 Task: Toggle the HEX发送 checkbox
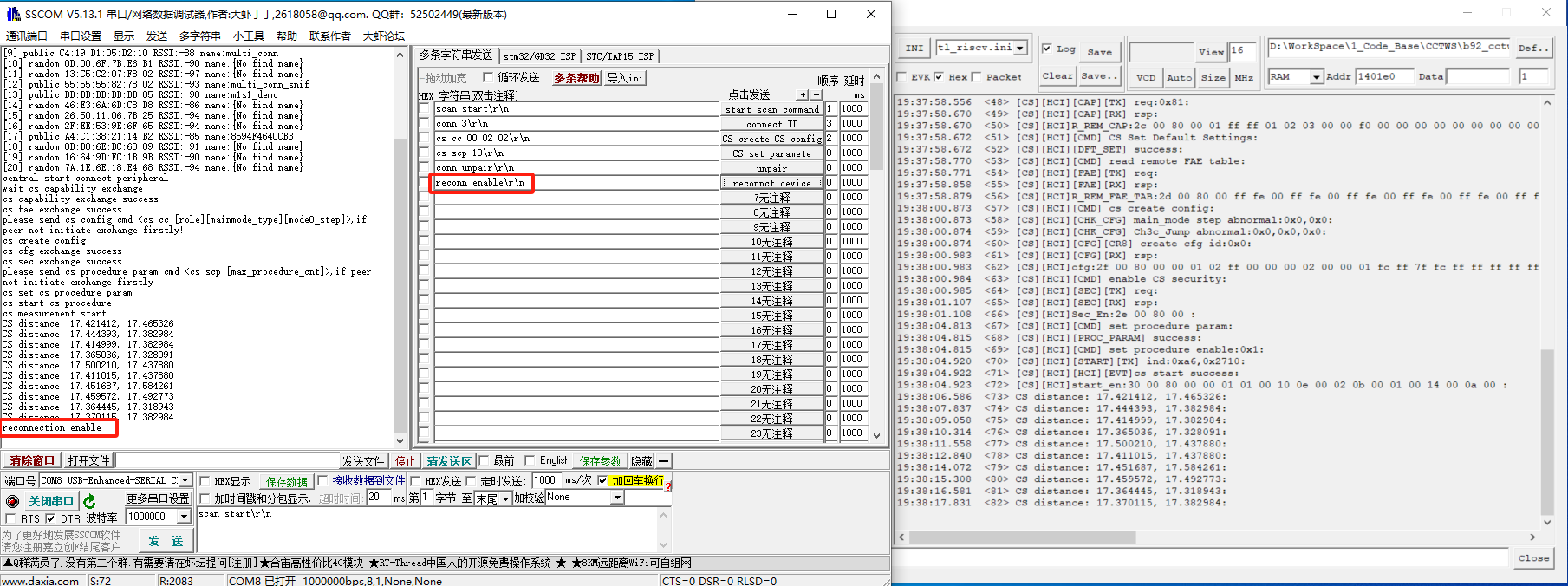click(x=415, y=481)
